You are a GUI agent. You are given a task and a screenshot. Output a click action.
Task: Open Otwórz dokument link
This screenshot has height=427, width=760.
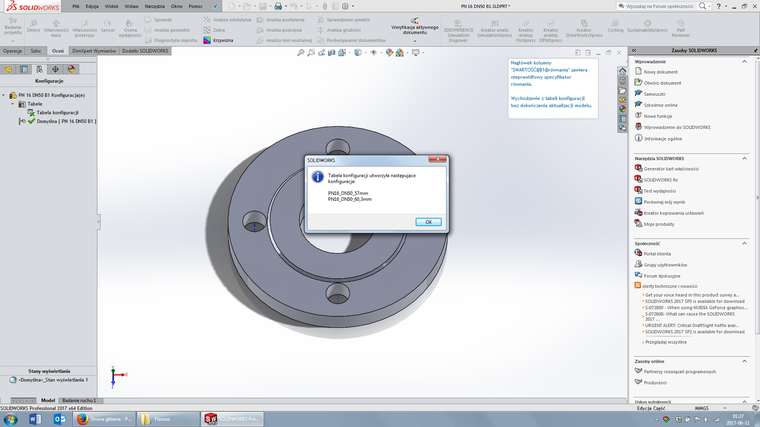[662, 83]
